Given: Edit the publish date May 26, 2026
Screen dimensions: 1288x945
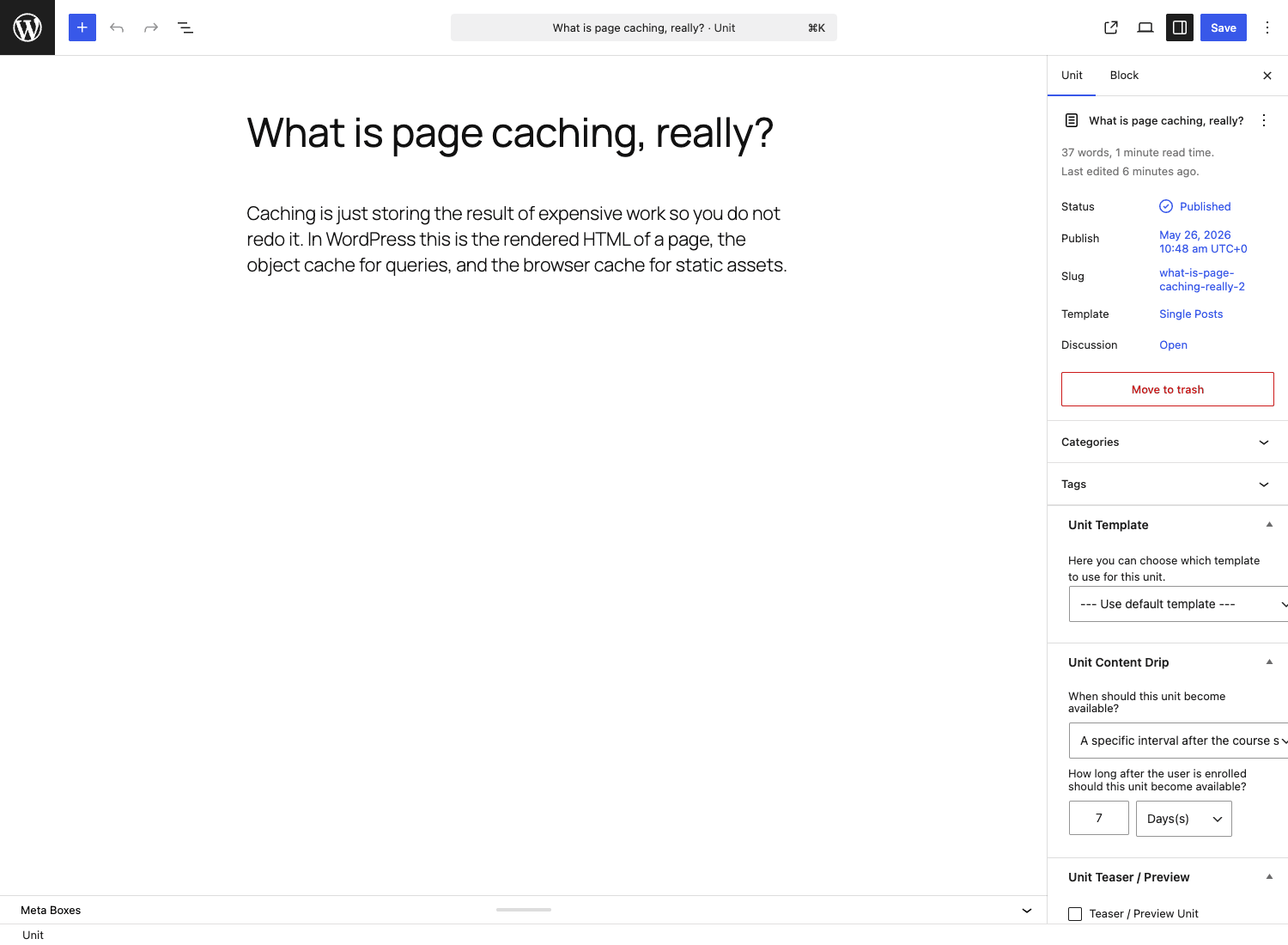Looking at the screenshot, I should (1203, 241).
